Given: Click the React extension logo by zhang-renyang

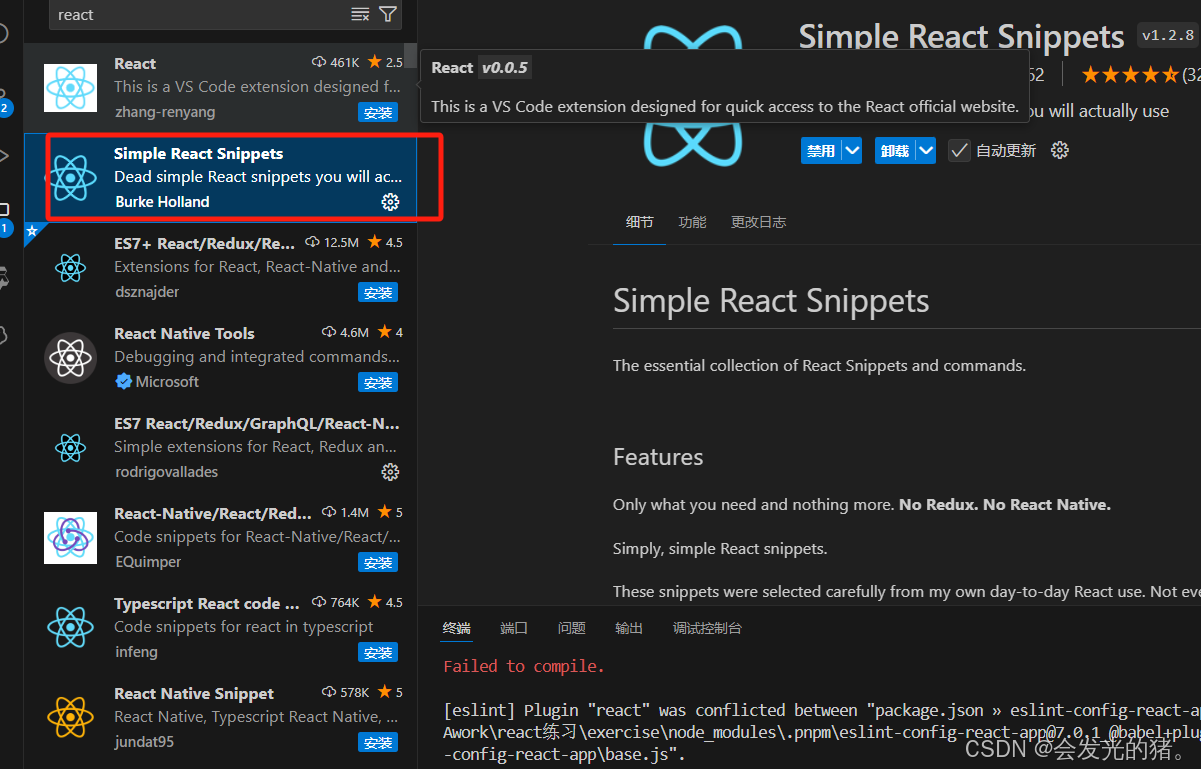Looking at the screenshot, I should click(x=71, y=88).
